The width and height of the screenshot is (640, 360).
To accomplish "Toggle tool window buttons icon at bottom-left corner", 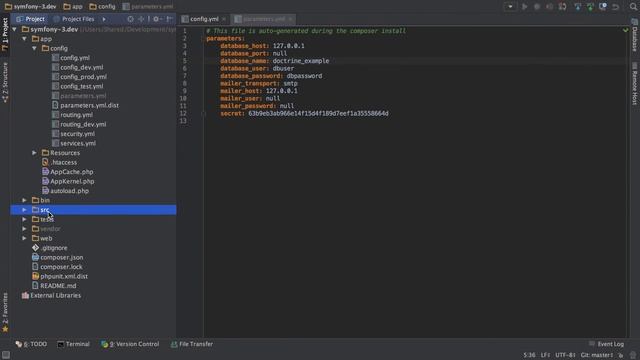I will pos(6,355).
